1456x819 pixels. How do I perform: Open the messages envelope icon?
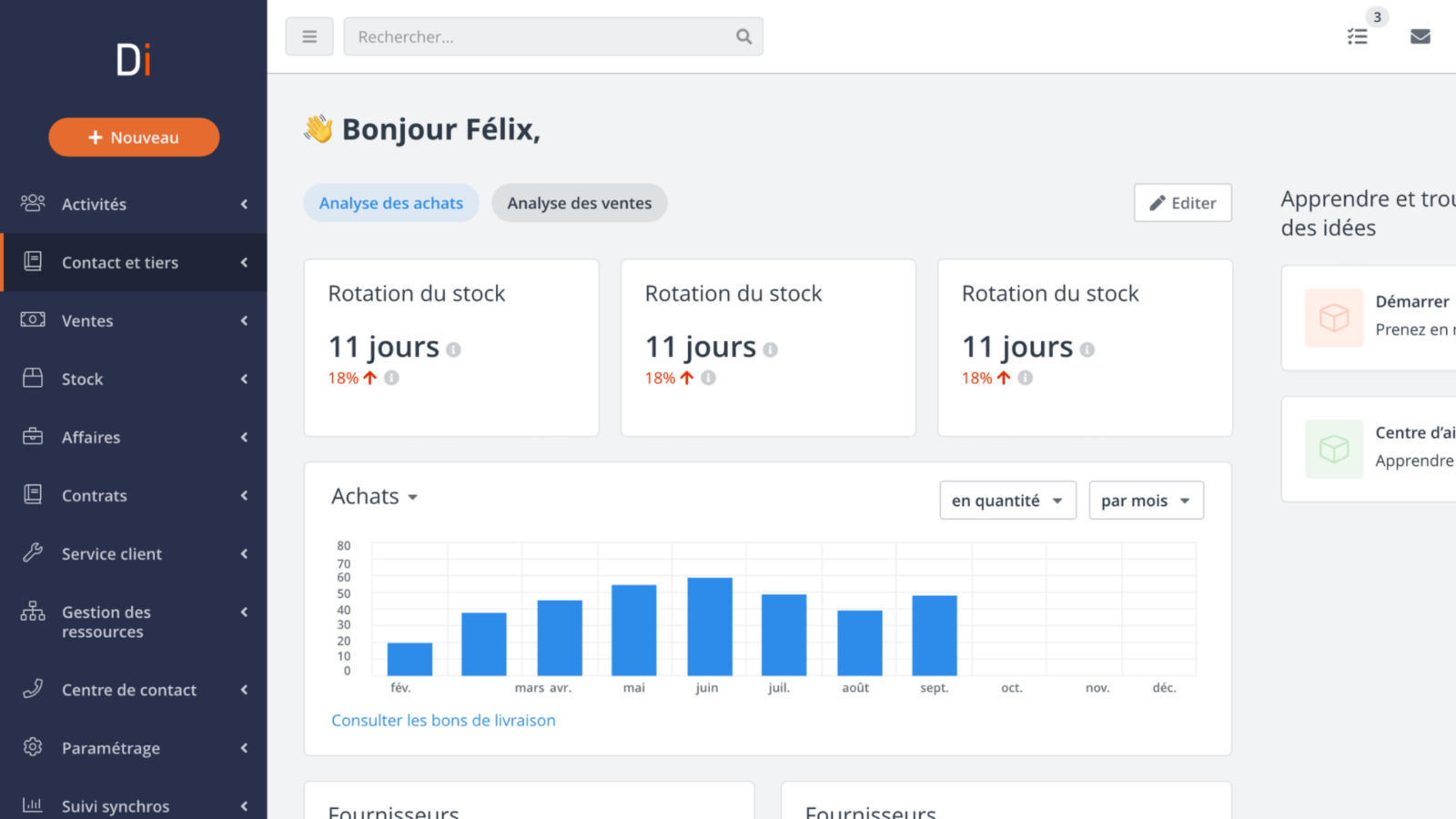(x=1420, y=36)
